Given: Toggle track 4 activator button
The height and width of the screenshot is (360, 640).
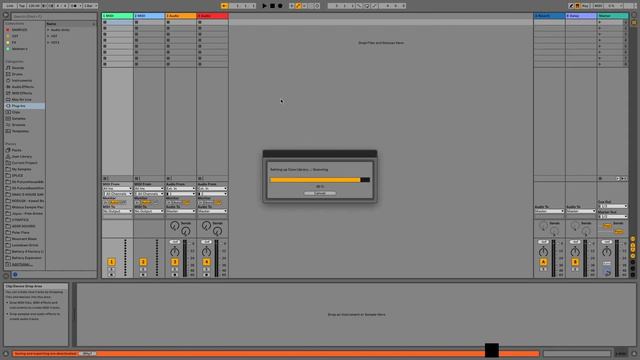Looking at the screenshot, I should pyautogui.click(x=207, y=262).
